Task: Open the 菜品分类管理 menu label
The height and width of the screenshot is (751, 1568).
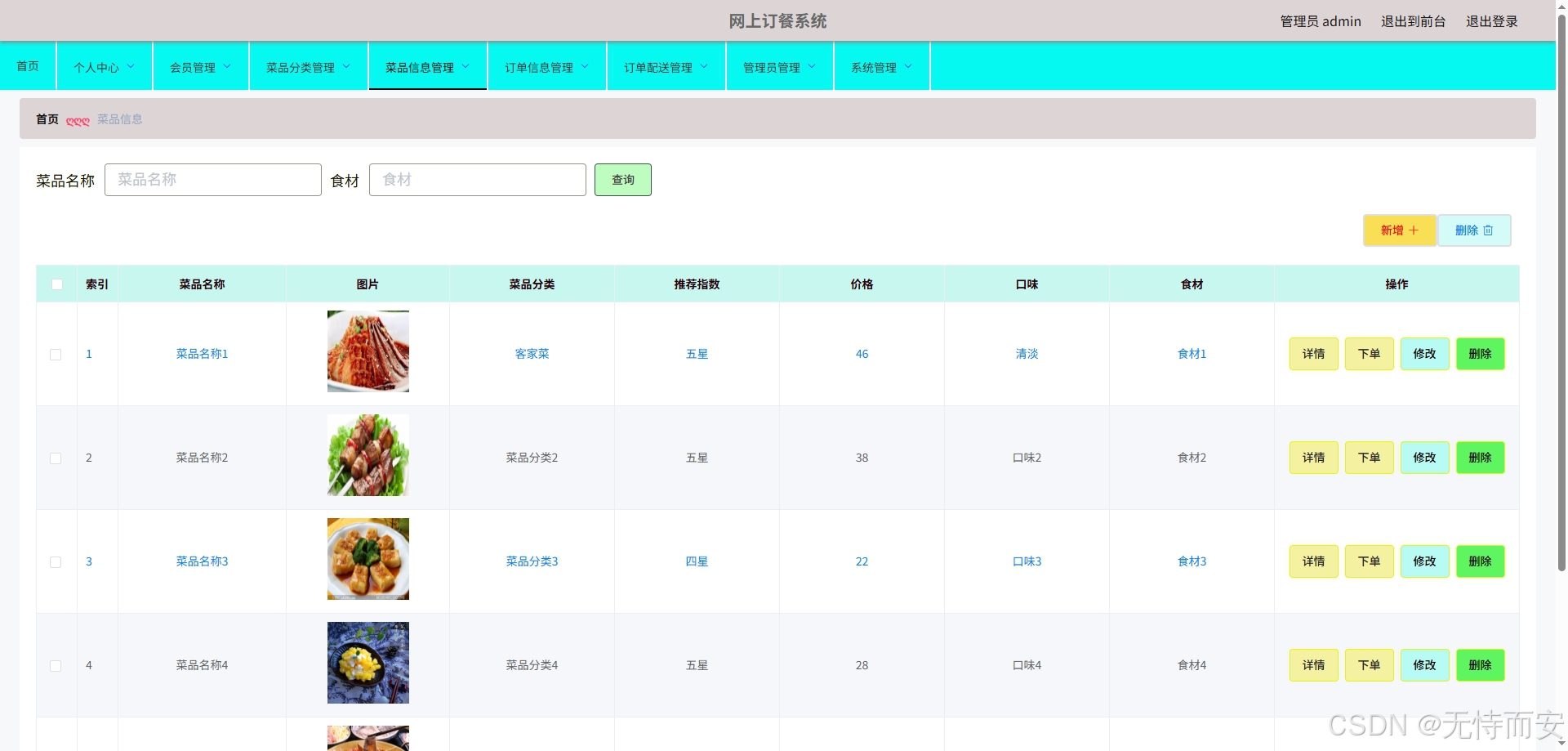Action: 301,67
